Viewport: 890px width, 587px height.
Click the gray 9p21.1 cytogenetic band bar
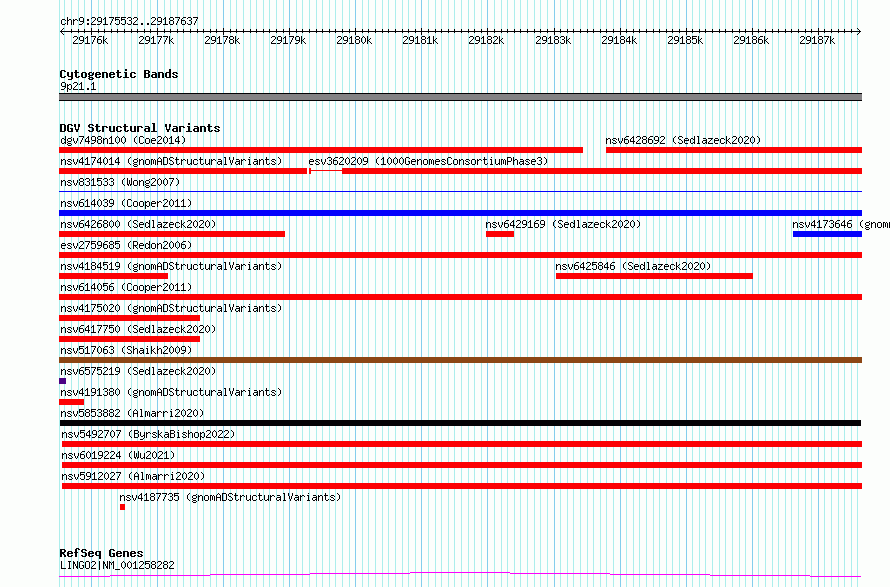click(x=460, y=97)
